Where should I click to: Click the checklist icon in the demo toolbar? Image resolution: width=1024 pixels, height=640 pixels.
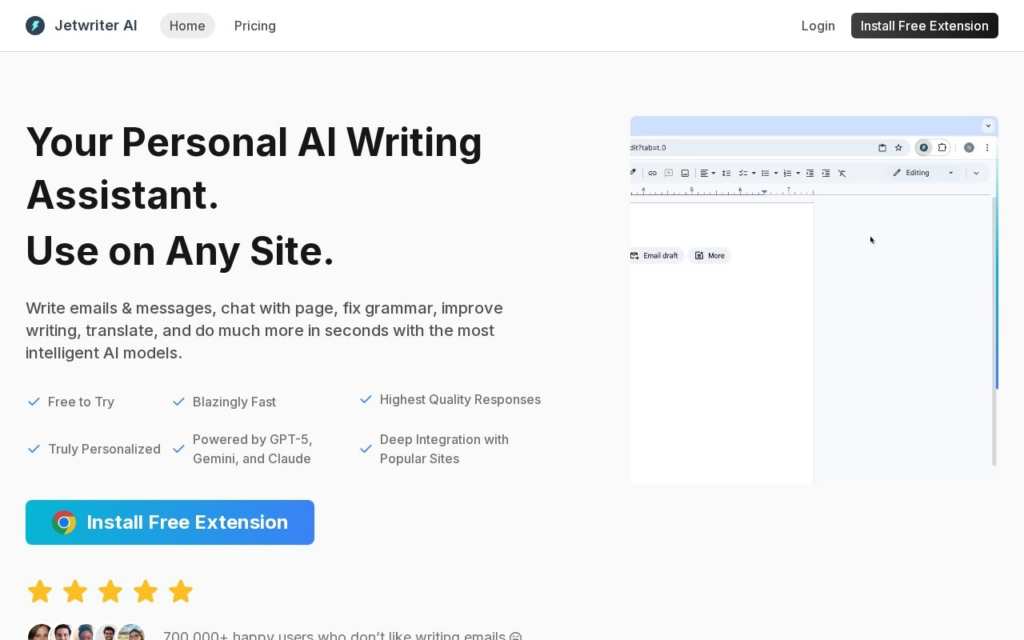click(x=743, y=173)
